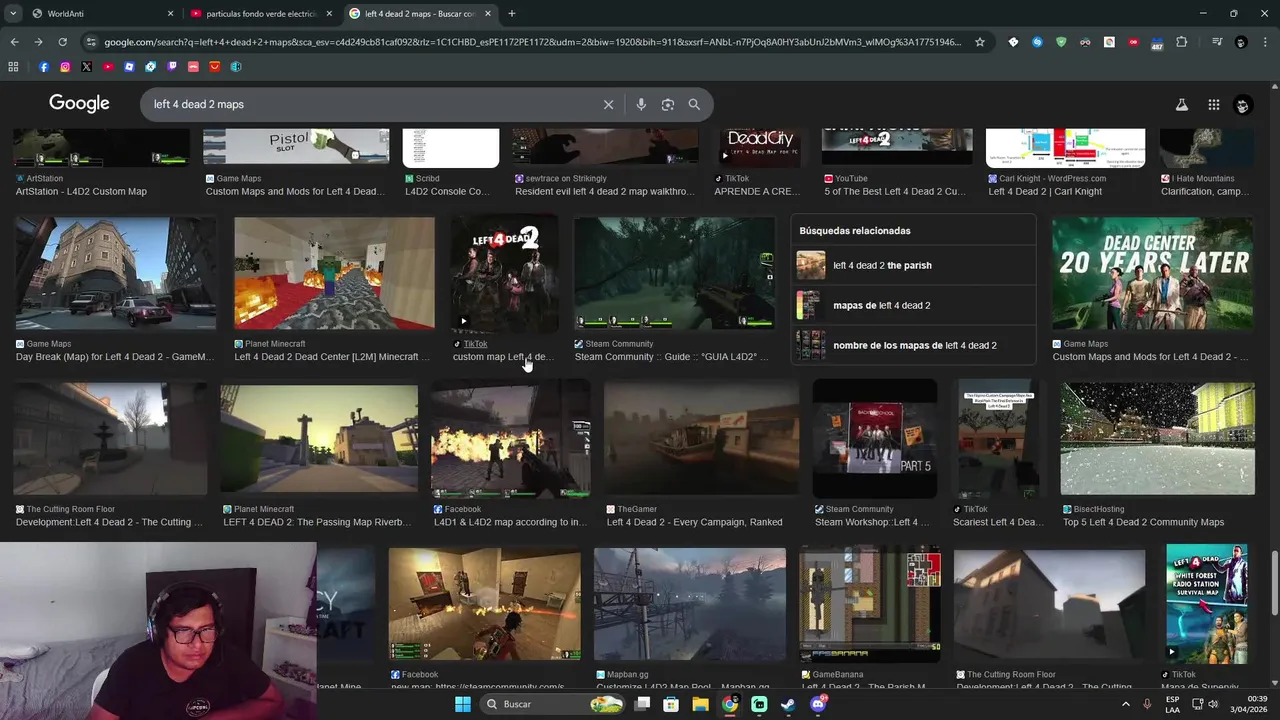This screenshot has width=1280, height=720.
Task: Click the Google search input field
Action: pyautogui.click(x=370, y=104)
